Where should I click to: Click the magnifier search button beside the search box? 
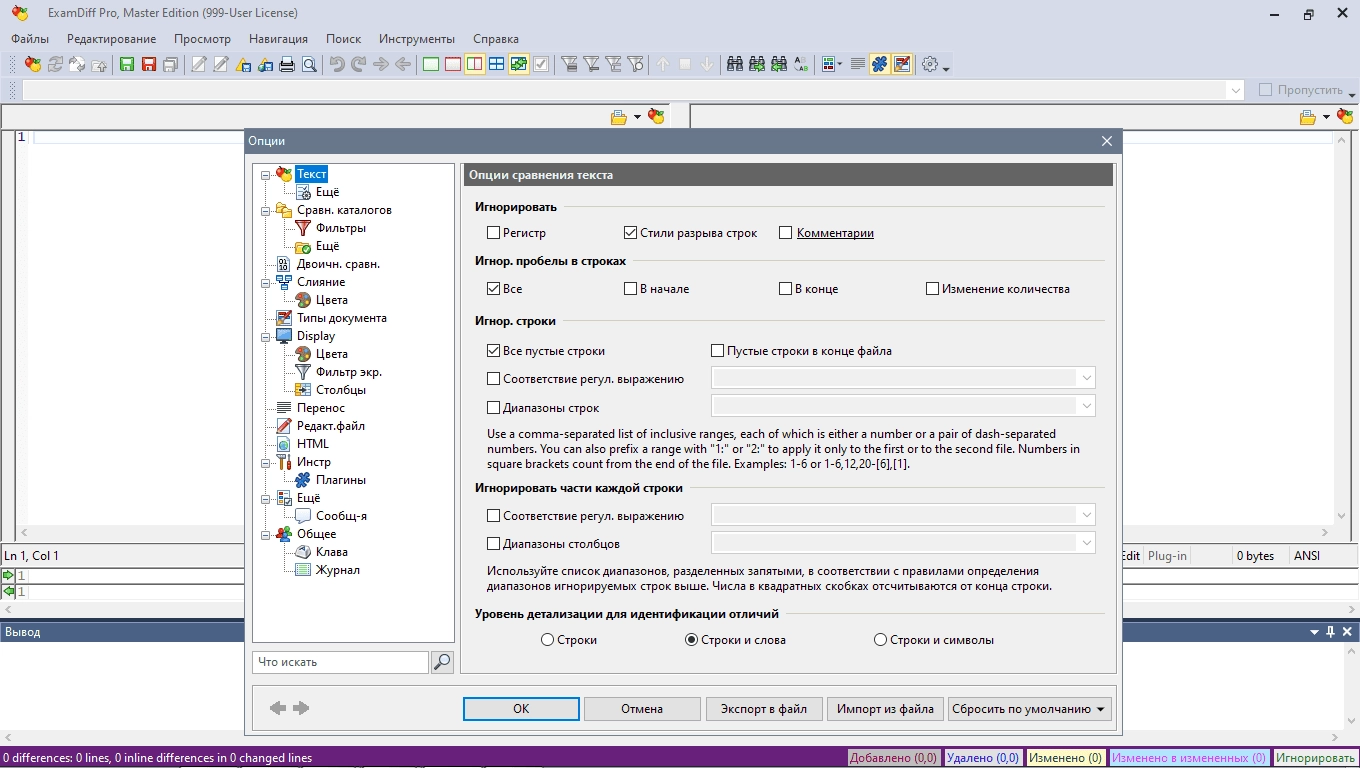442,662
